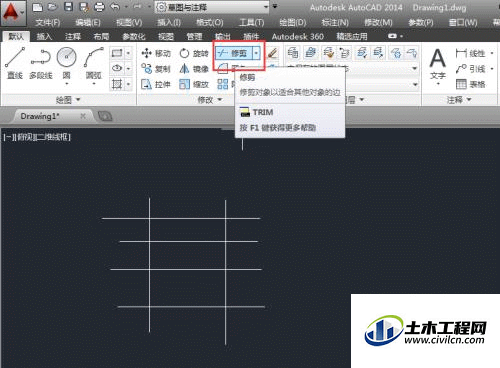Open the 格式(O) menu
500x368 pixels.
210,23
